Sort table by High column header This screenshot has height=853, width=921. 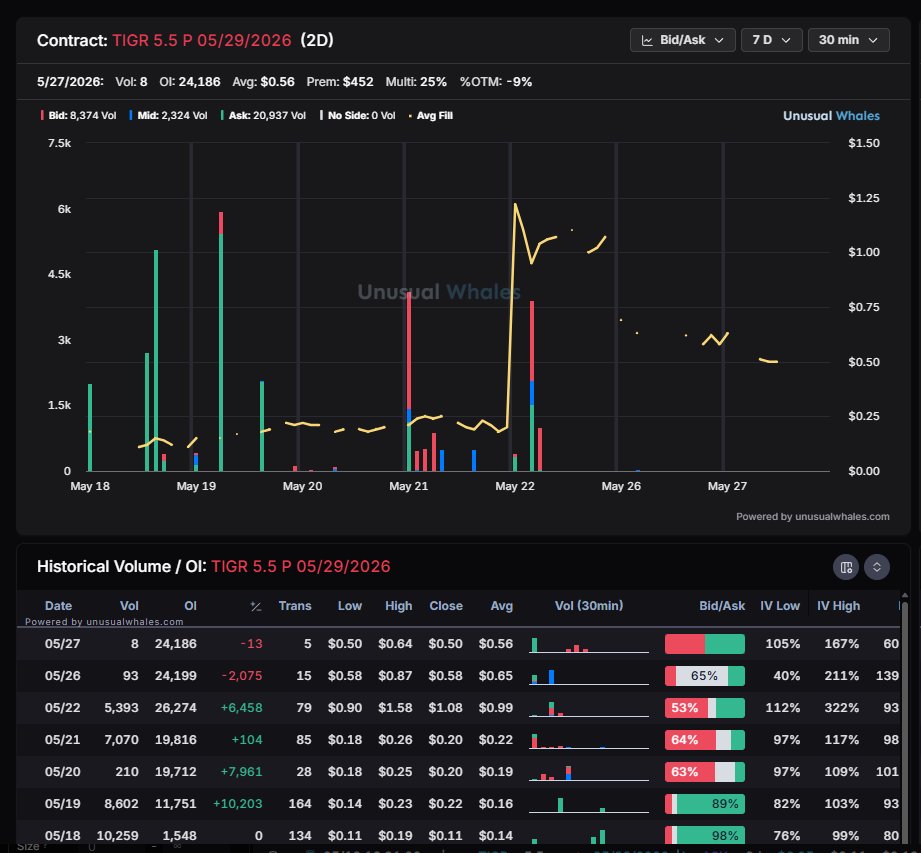pos(398,606)
